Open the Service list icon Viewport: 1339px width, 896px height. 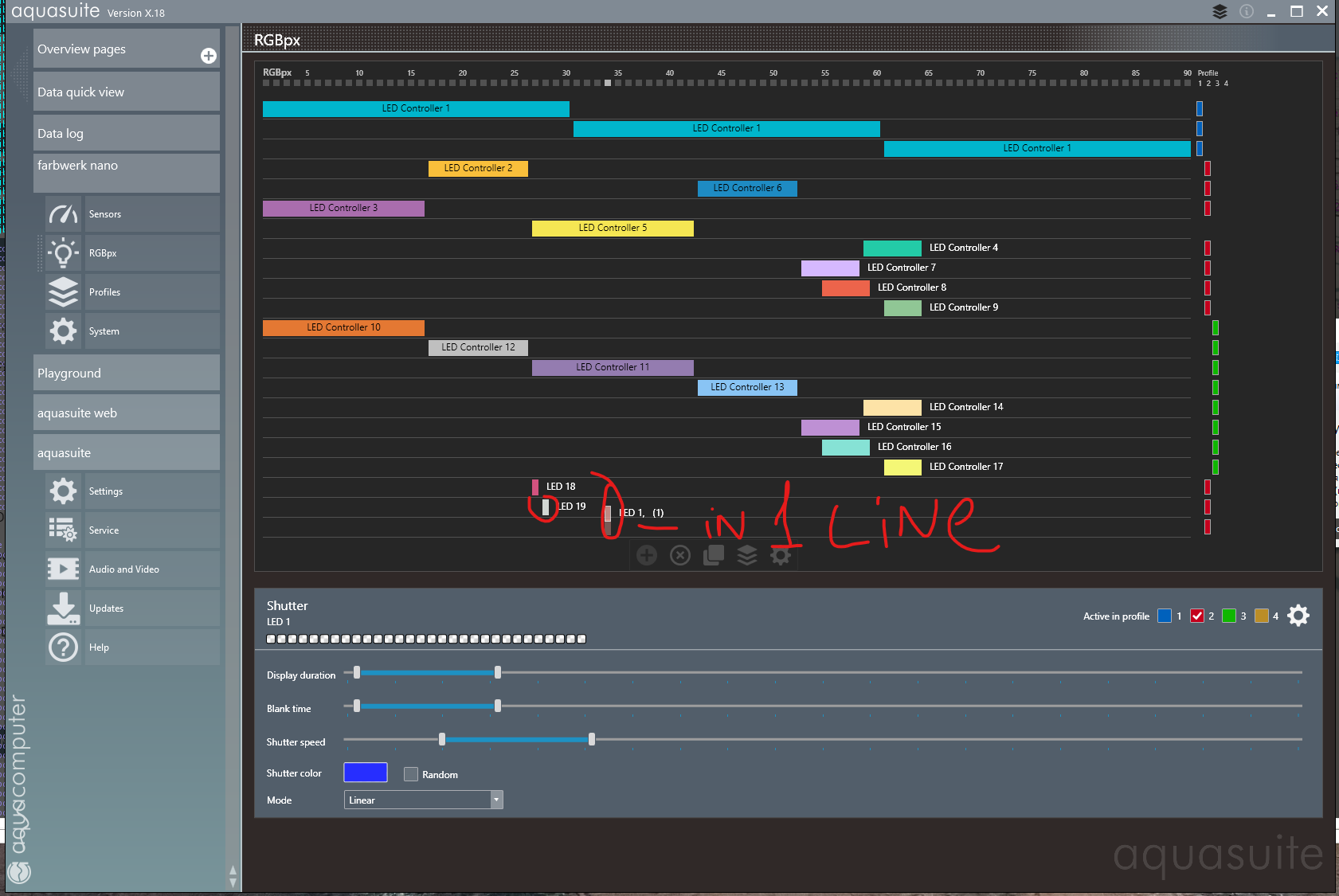click(64, 530)
